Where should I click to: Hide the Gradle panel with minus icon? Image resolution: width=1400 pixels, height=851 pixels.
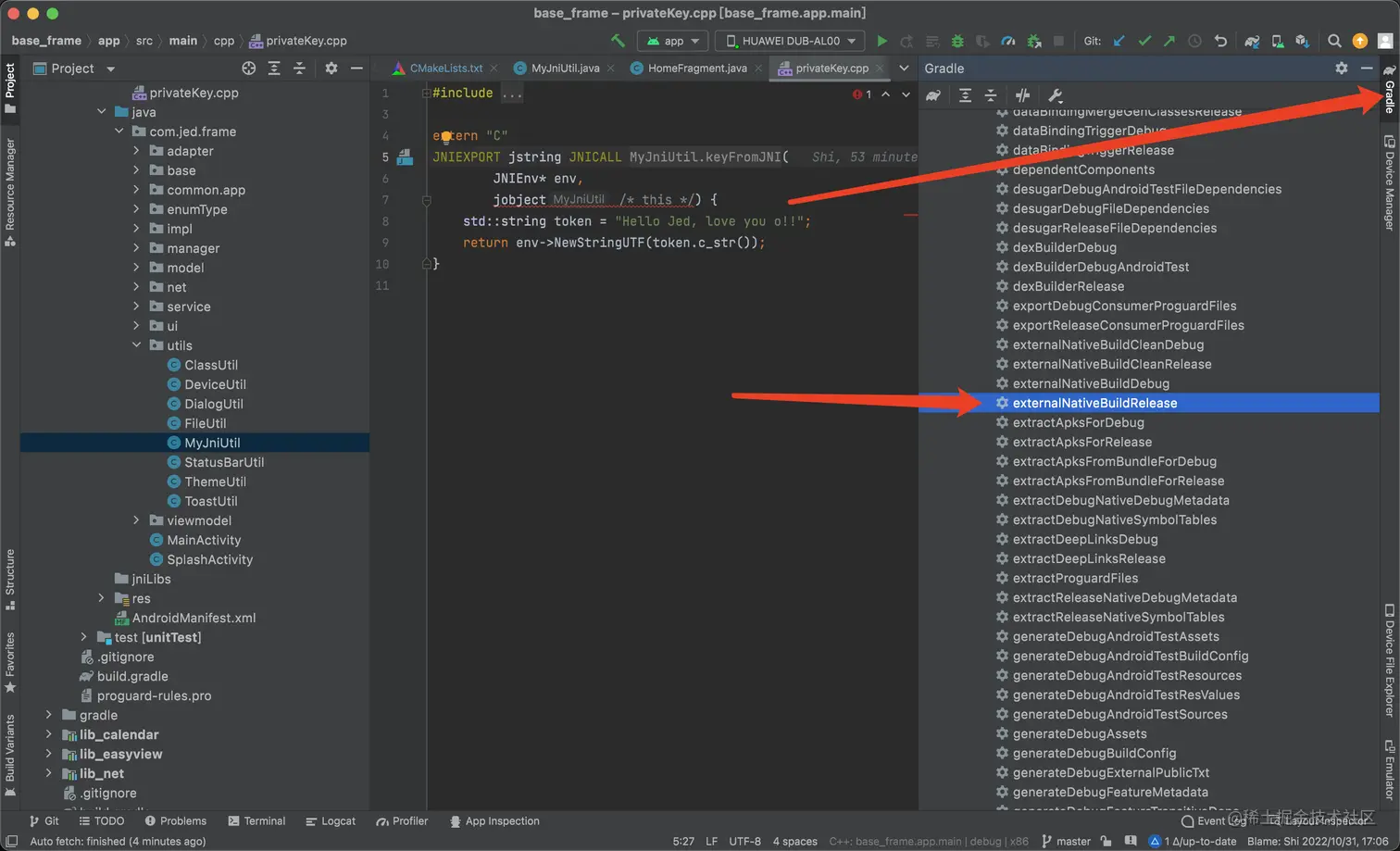(1367, 69)
